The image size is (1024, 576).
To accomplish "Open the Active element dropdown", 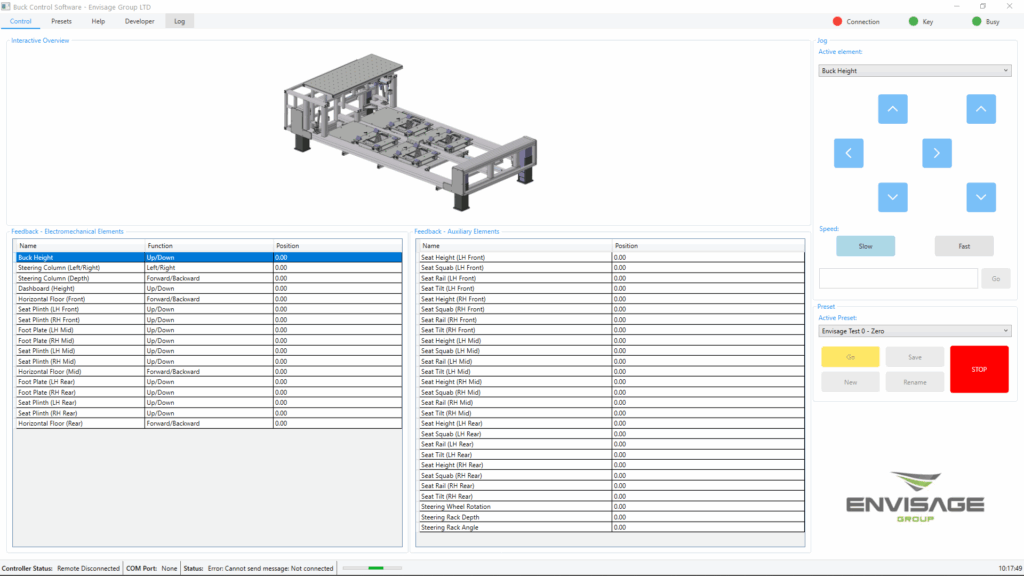I will (x=913, y=70).
